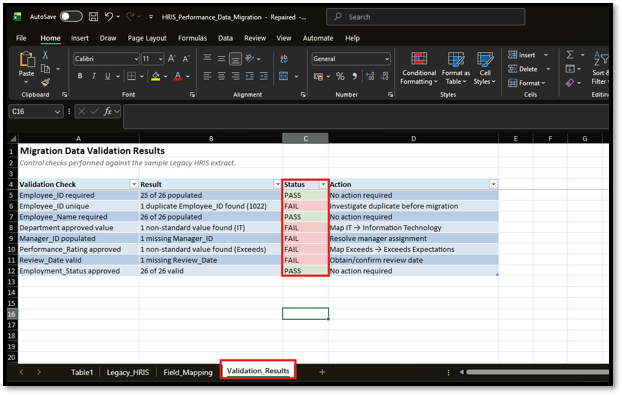Click the Merge & Center icon
Image resolution: width=622 pixels, height=395 pixels.
pos(284,76)
